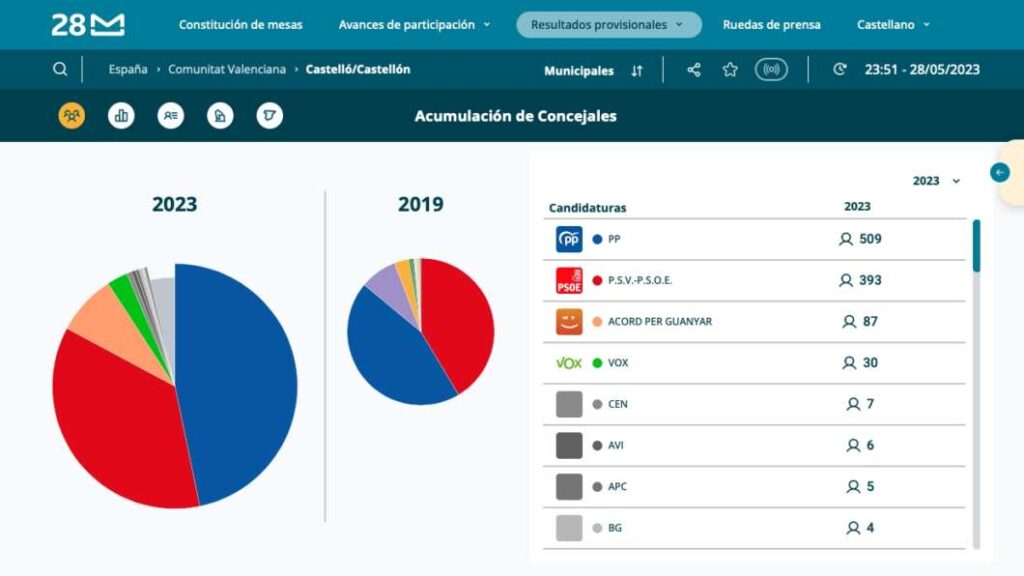The height and width of the screenshot is (576, 1024).
Task: Open Ruedas de prensa section
Action: 771,24
